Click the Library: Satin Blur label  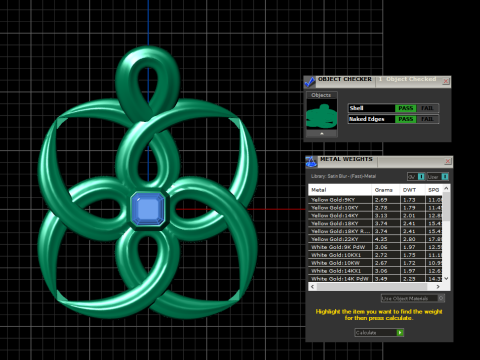click(x=343, y=176)
